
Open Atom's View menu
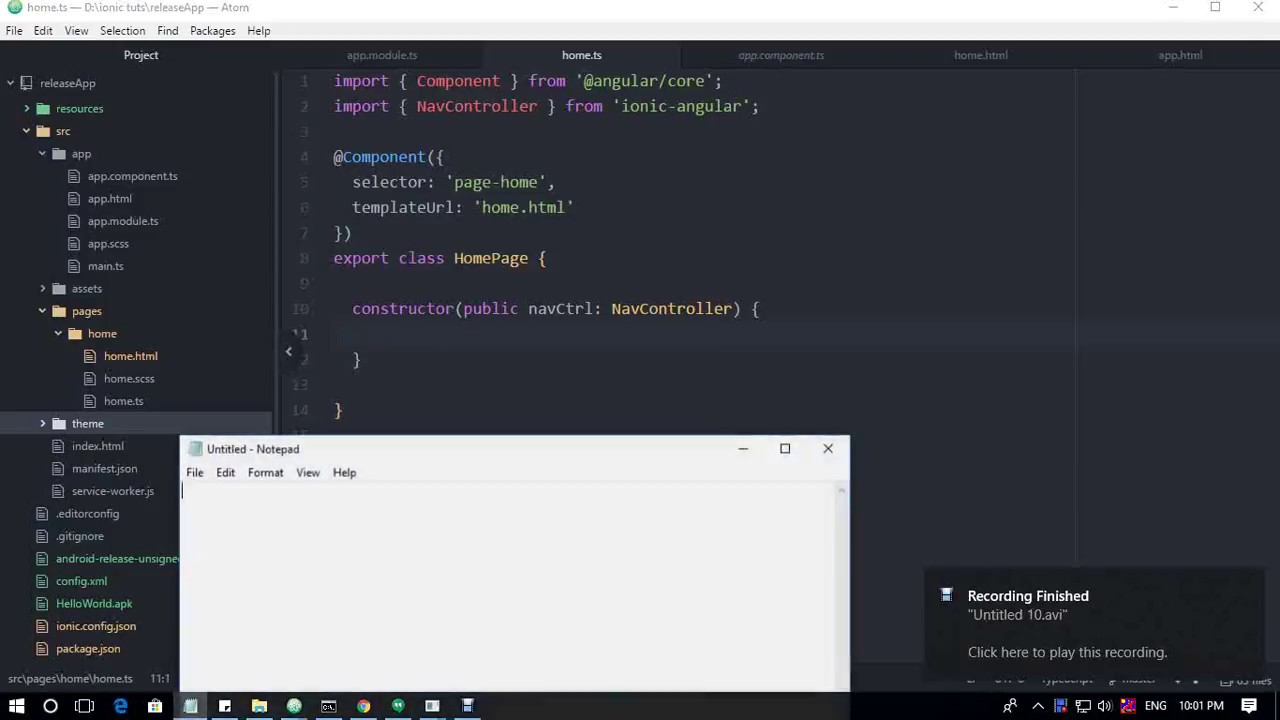76,31
